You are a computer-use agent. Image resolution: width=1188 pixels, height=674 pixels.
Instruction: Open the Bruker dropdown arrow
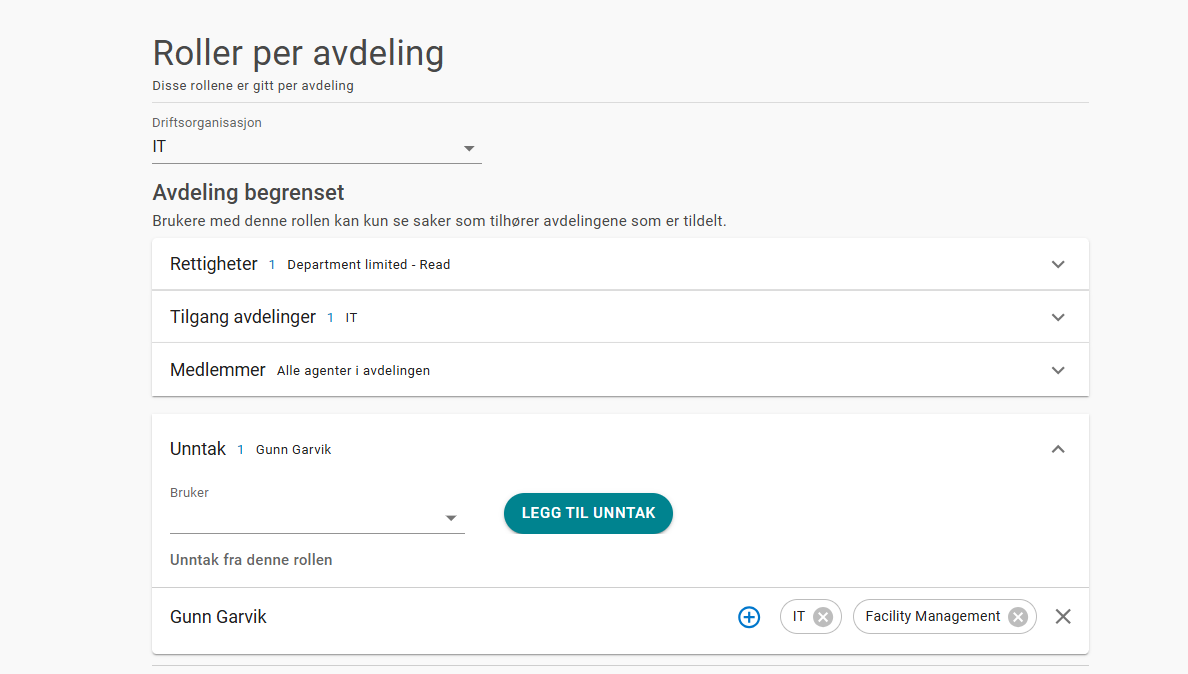[x=451, y=518]
